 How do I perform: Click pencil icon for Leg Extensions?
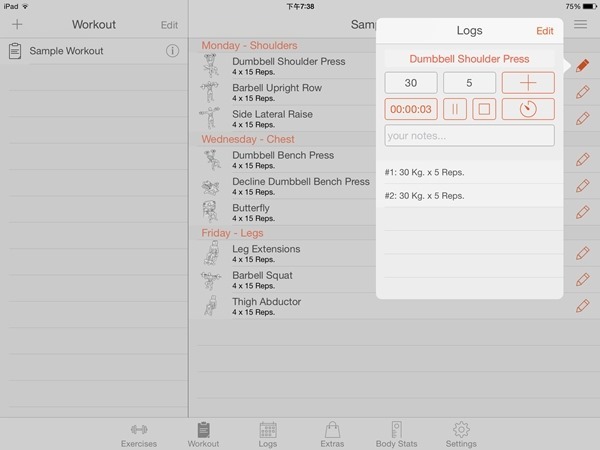click(x=582, y=253)
